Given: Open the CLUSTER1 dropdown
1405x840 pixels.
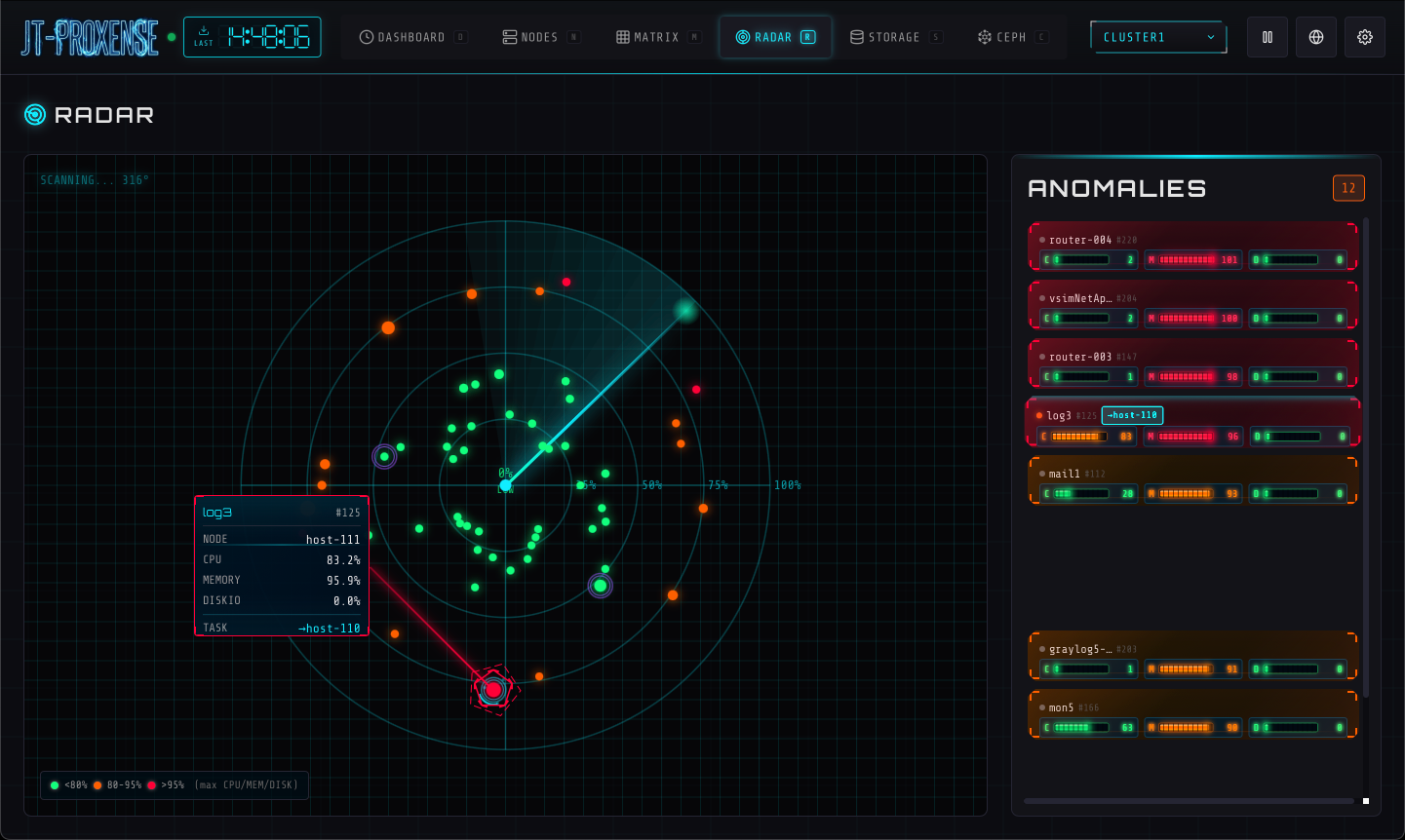Looking at the screenshot, I should coord(1158,37).
